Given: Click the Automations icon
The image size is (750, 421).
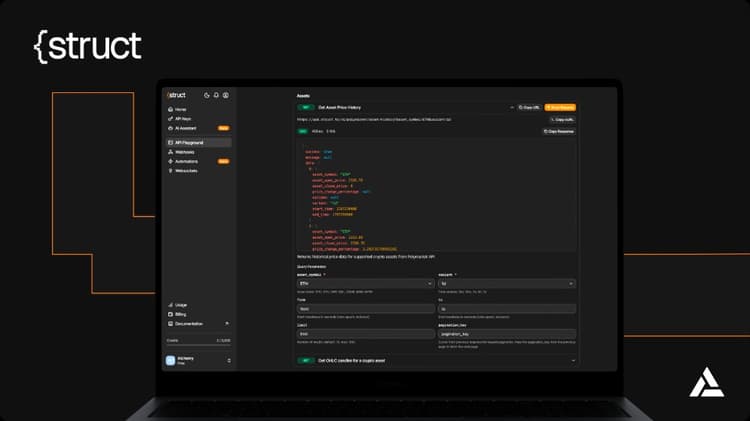Looking at the screenshot, I should coord(170,161).
